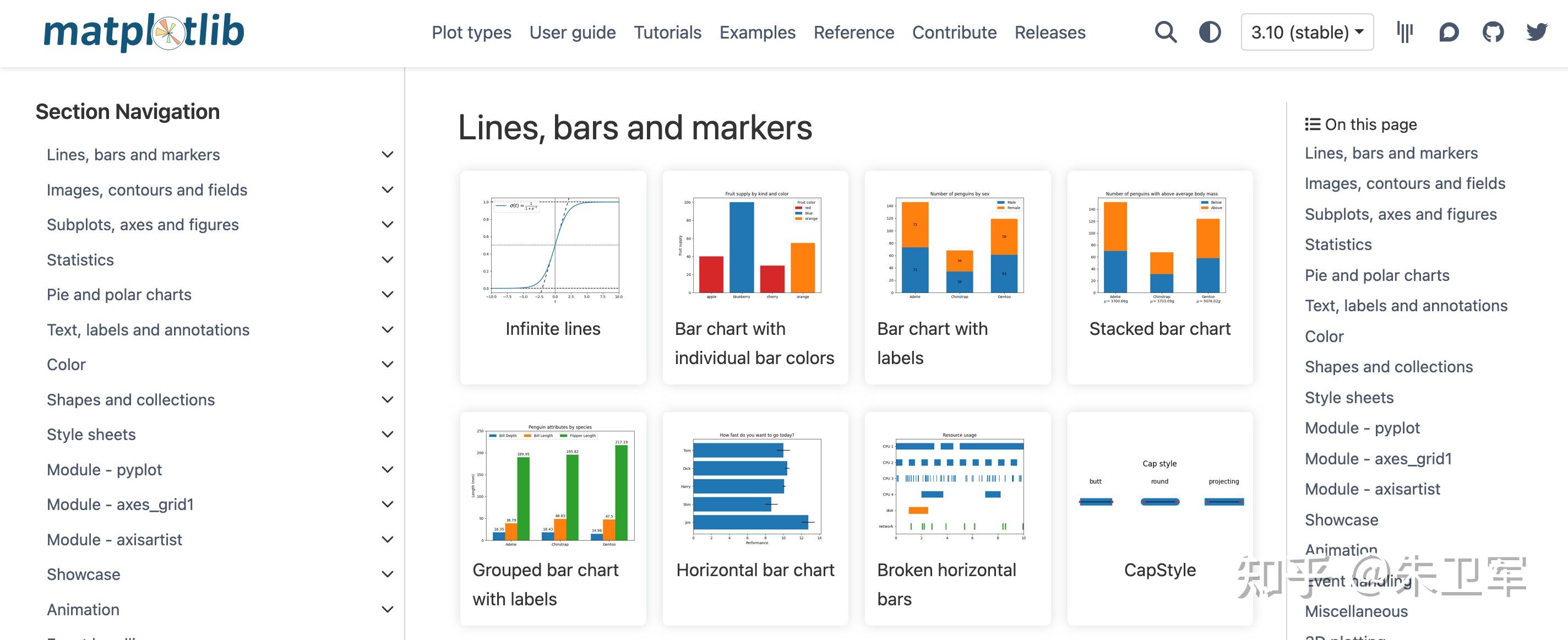Expand the Showcase section chevron
The height and width of the screenshot is (640, 1568).
(x=387, y=574)
